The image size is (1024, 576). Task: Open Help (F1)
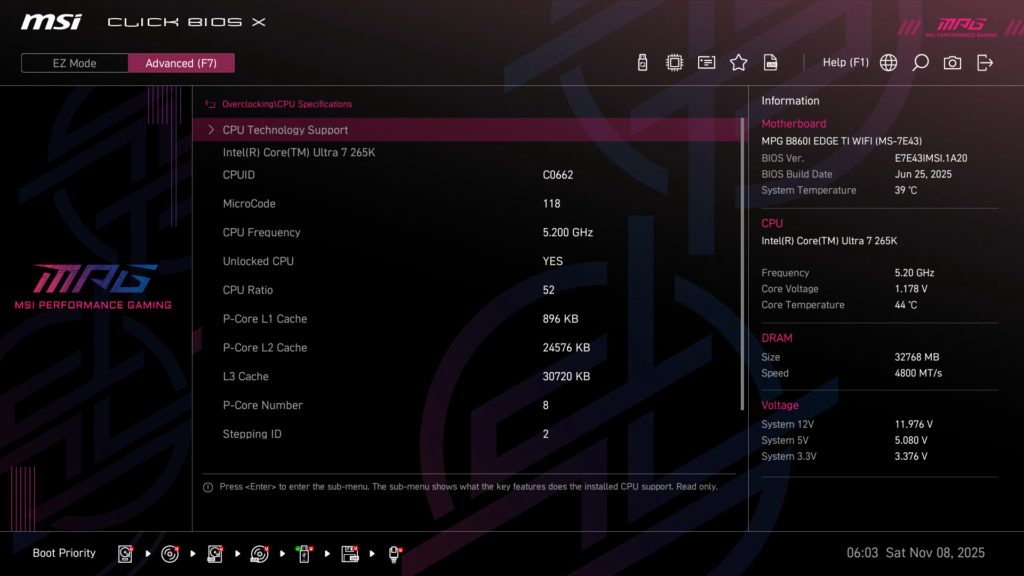[x=846, y=62]
